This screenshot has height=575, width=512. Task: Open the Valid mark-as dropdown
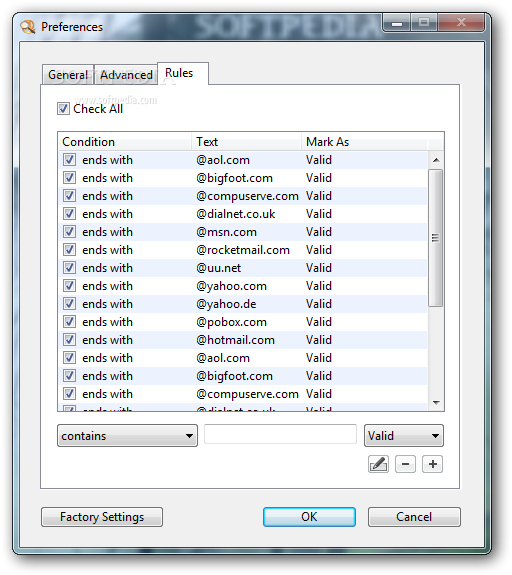(404, 436)
